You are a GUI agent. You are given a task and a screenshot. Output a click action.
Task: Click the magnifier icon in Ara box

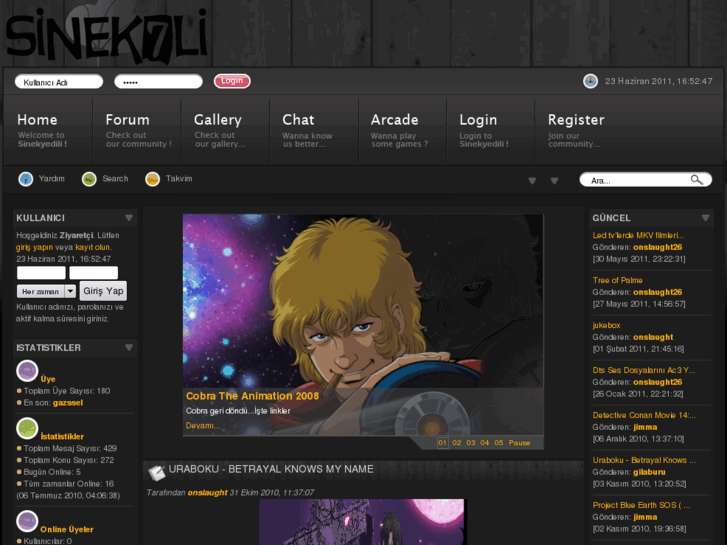point(696,180)
